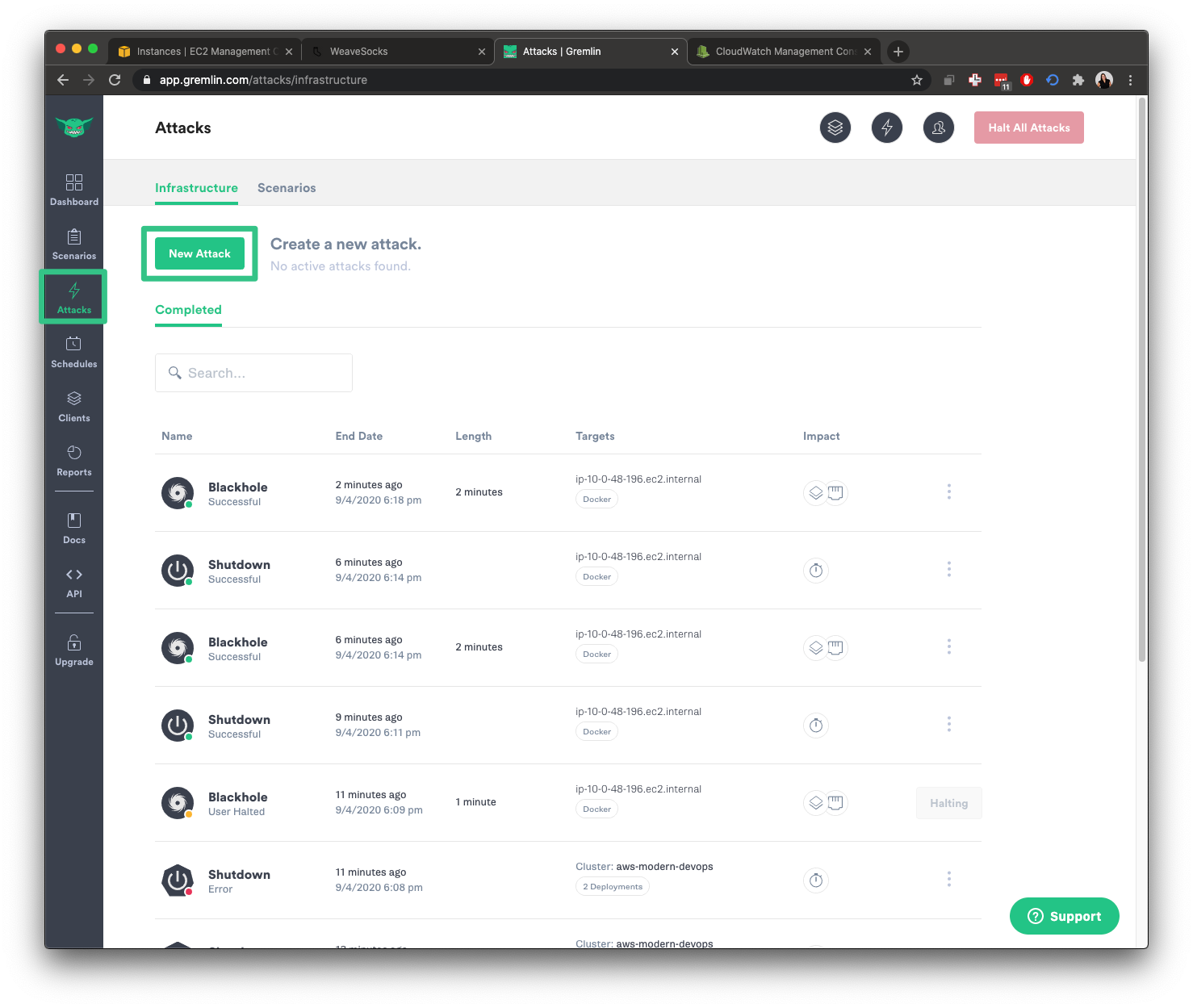This screenshot has height=1008, width=1193.
Task: Open Reports from the sidebar
Action: click(74, 460)
